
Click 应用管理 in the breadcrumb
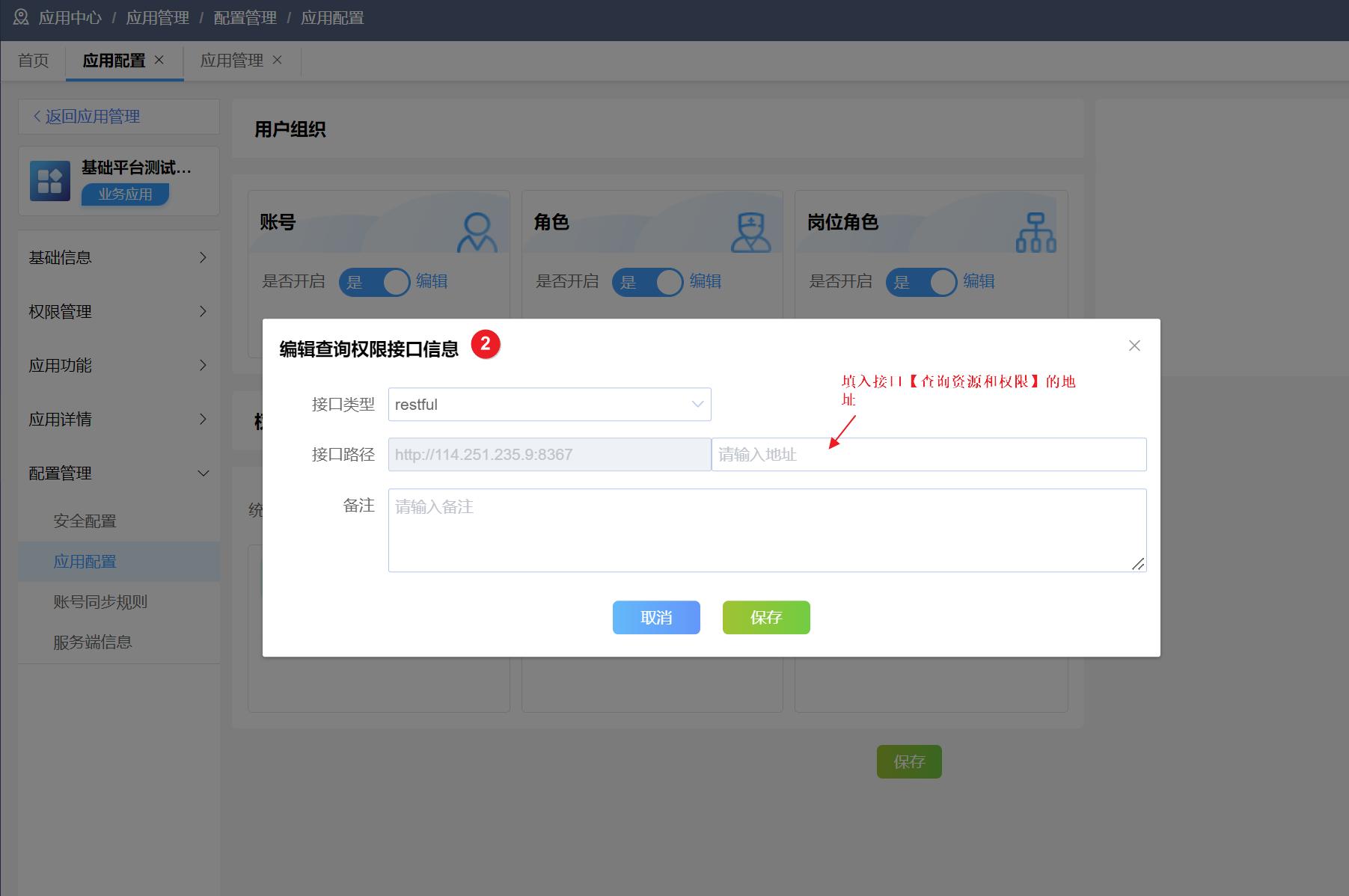pos(158,17)
